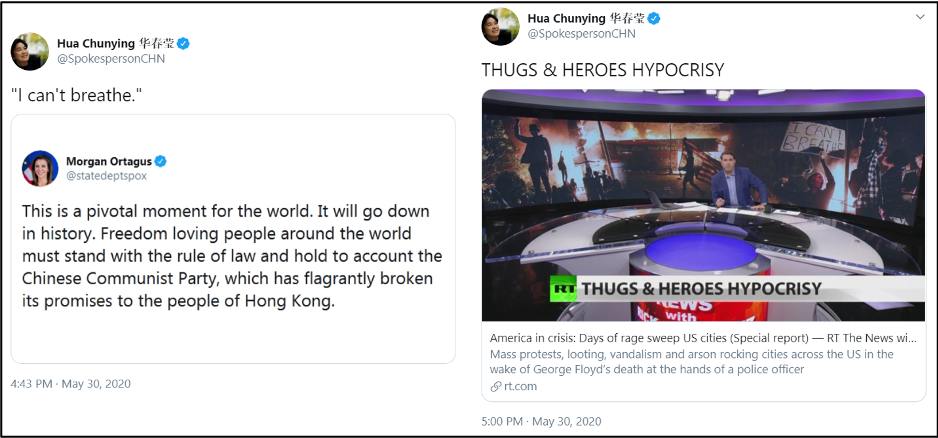The height and width of the screenshot is (438, 938).
Task: Open the 5:00 PM · May 30, 2020 timestamp
Action: 541,421
